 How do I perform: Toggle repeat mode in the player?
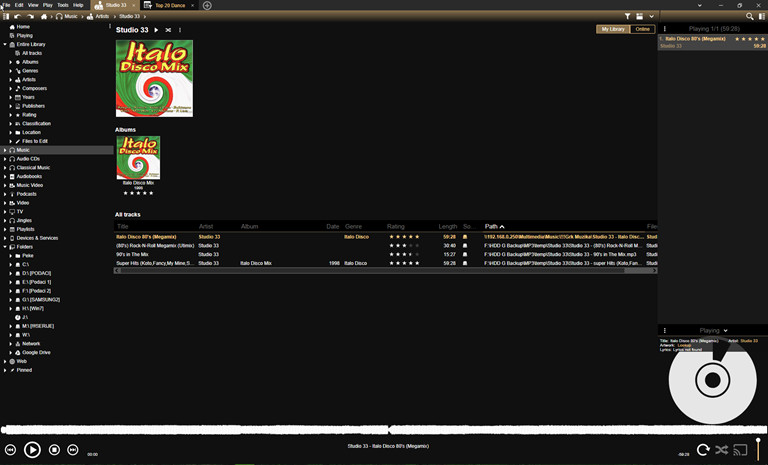coord(703,450)
